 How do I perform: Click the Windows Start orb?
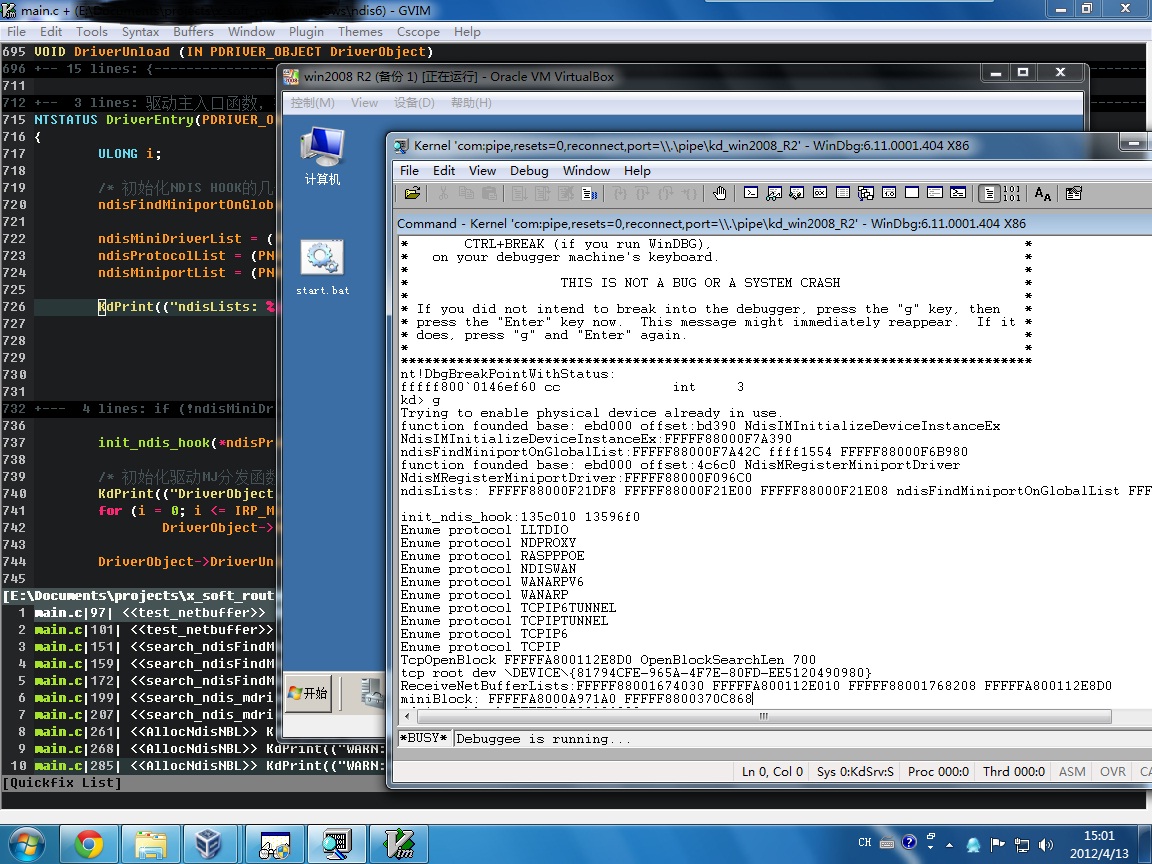pos(26,844)
